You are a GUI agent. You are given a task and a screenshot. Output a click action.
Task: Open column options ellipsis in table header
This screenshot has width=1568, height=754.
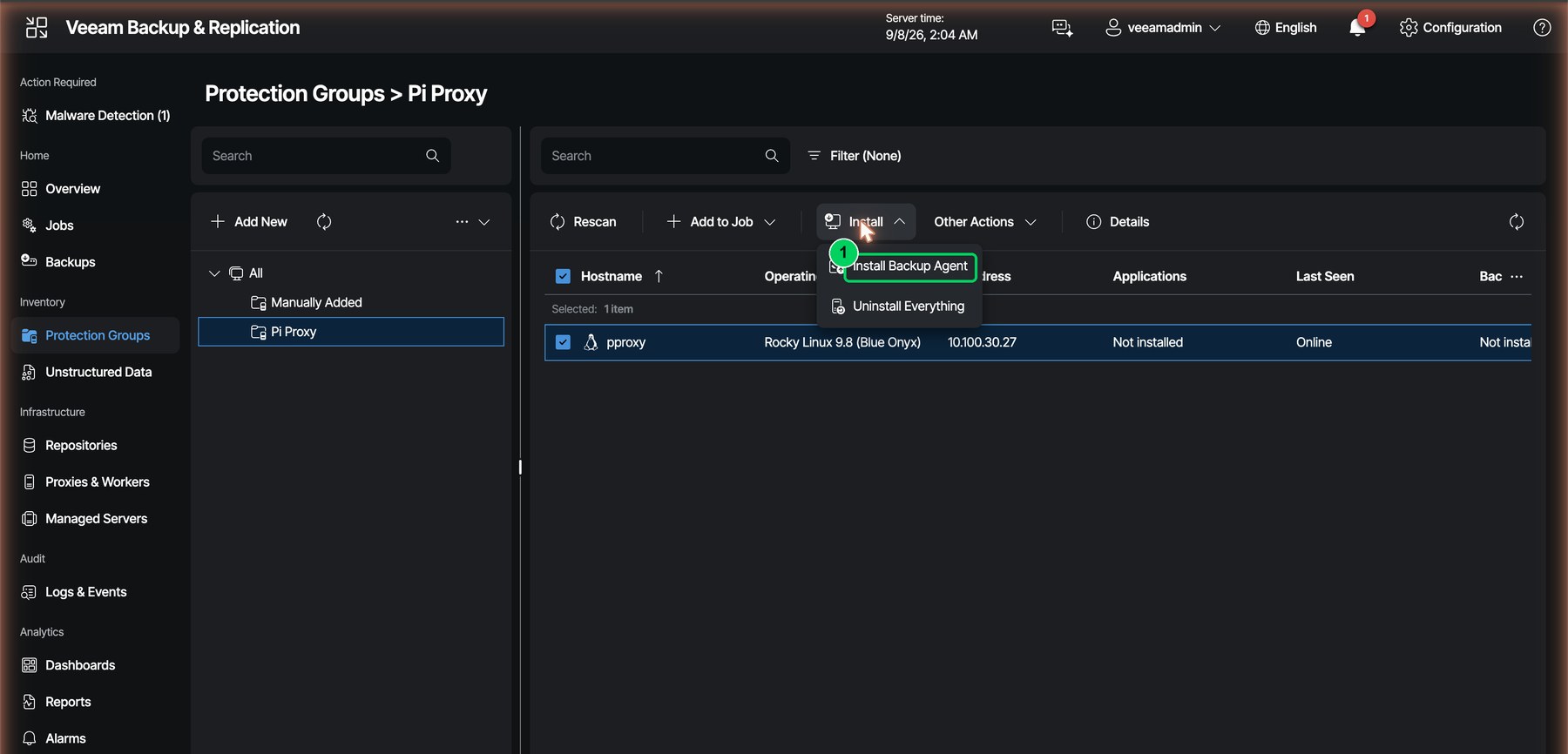pos(1517,277)
